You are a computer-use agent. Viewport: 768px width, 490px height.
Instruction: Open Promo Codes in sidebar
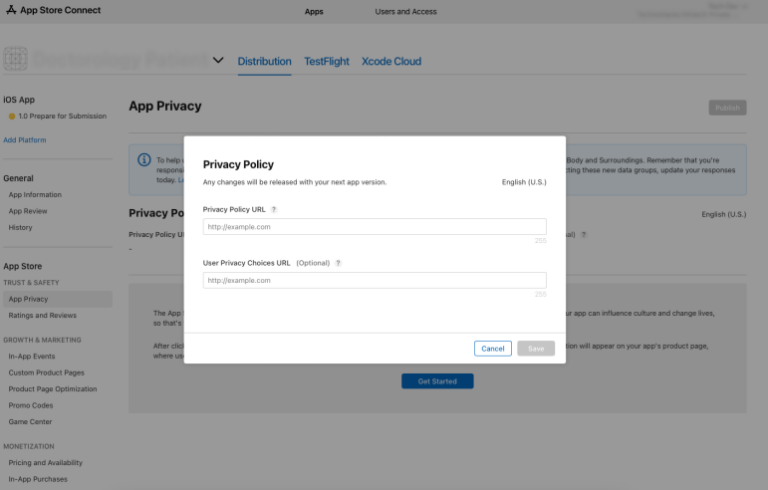(31, 406)
